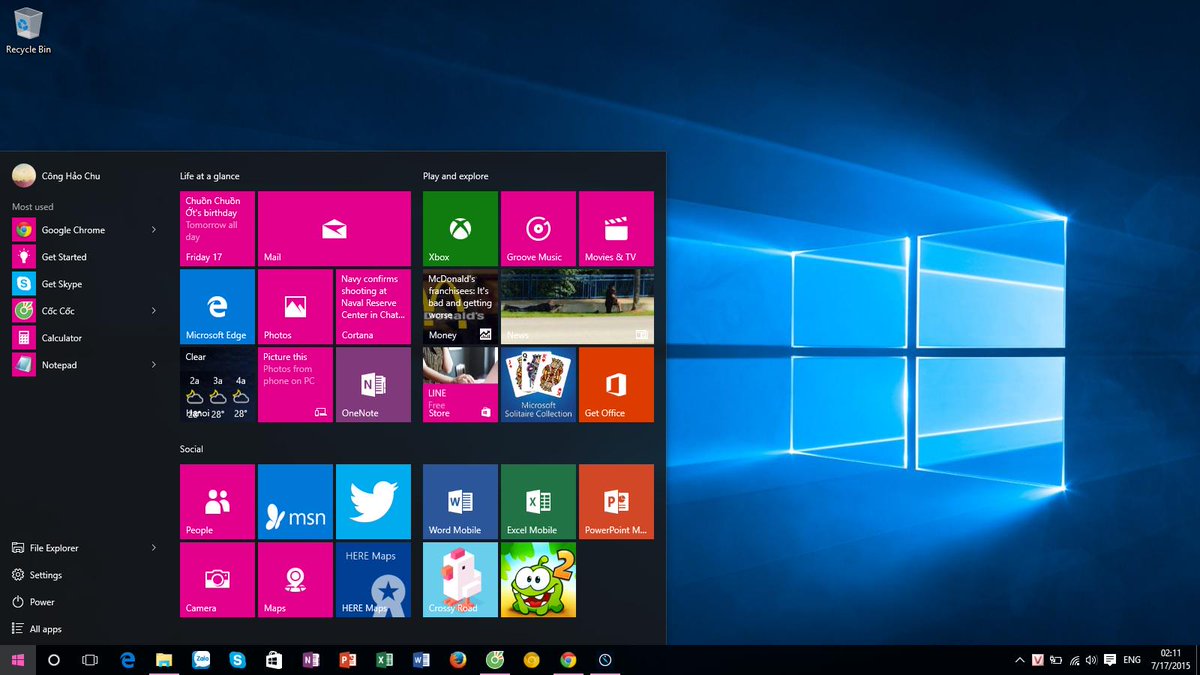Show hidden system tray icons
1200x675 pixels.
tap(1020, 660)
